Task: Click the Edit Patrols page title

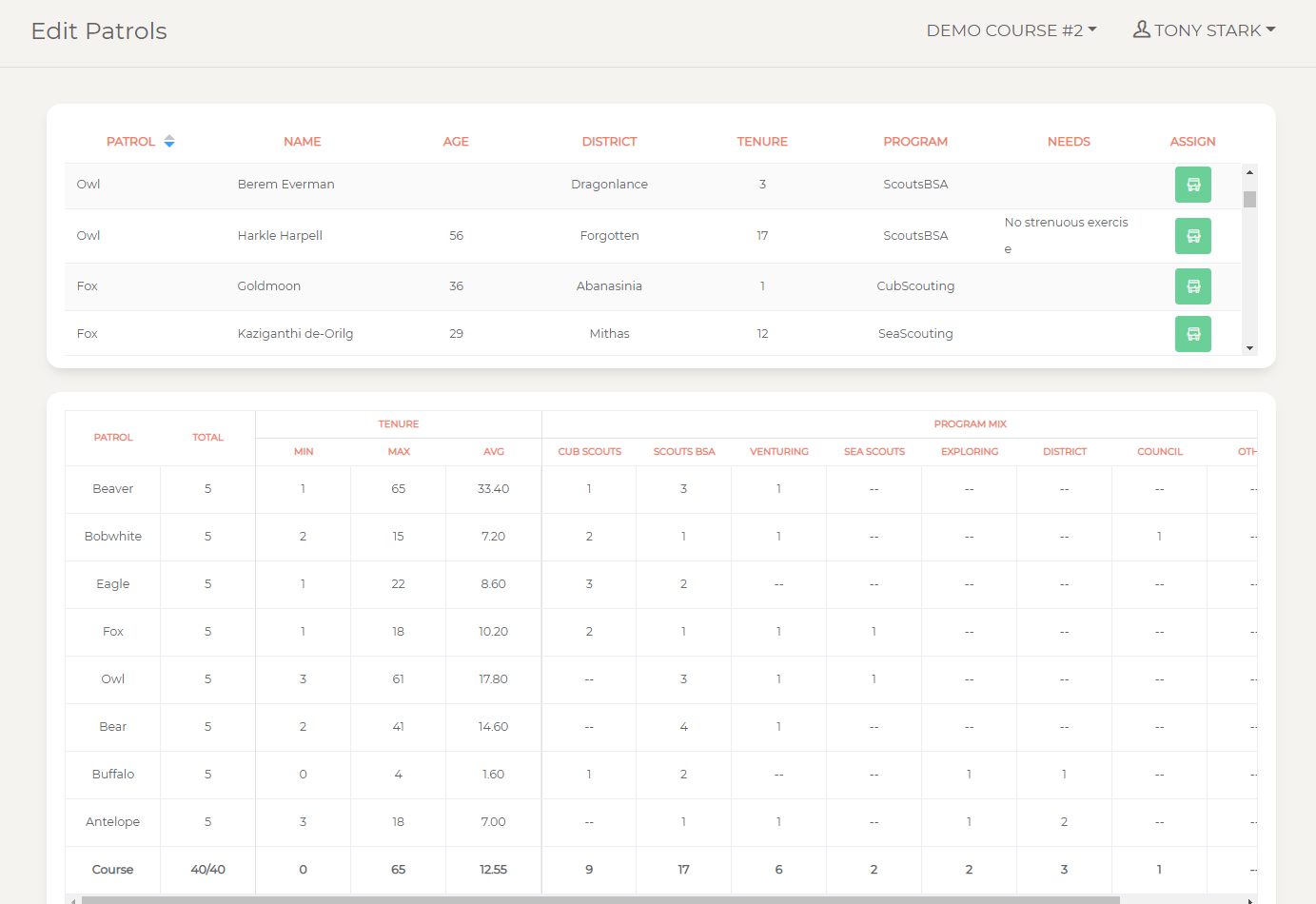Action: pos(99,31)
